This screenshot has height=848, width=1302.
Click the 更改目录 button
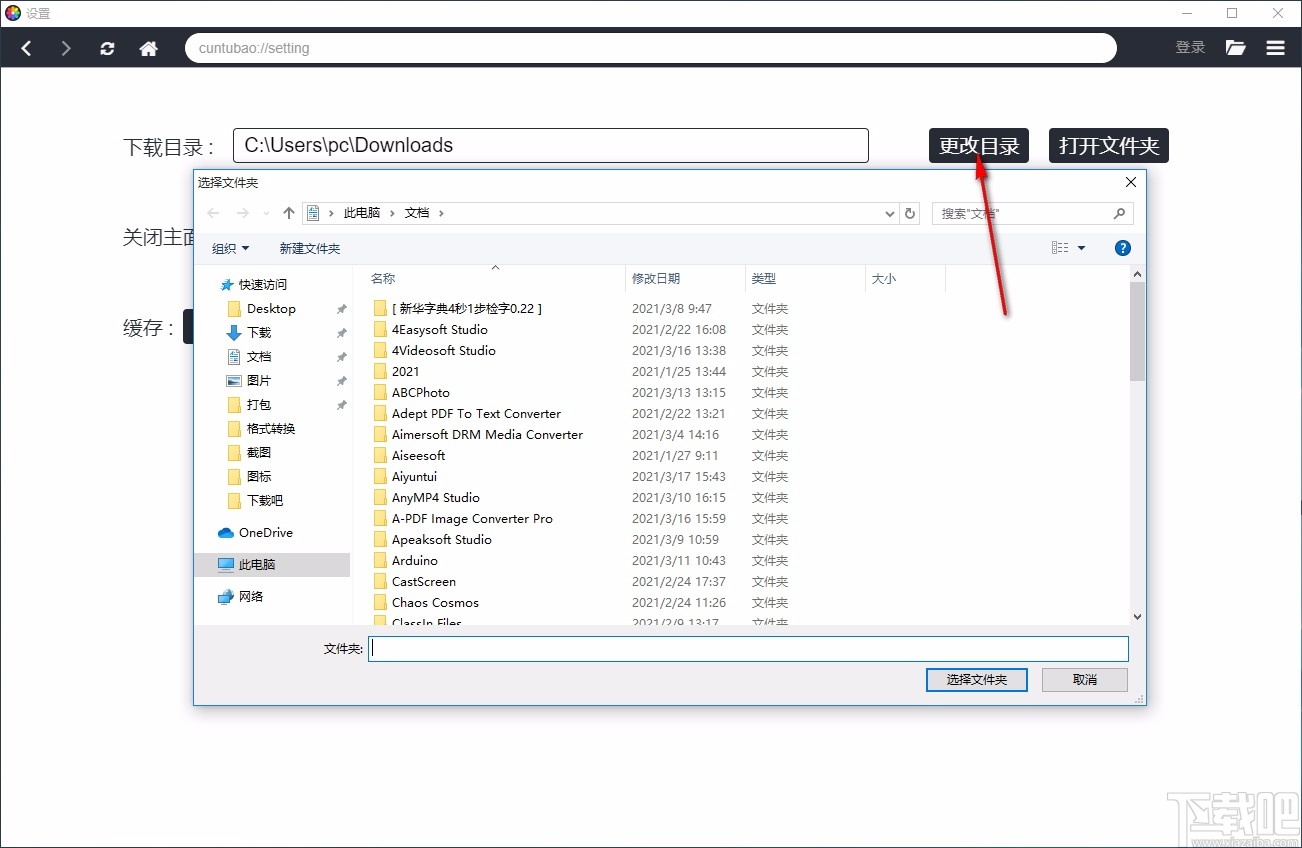tap(979, 146)
